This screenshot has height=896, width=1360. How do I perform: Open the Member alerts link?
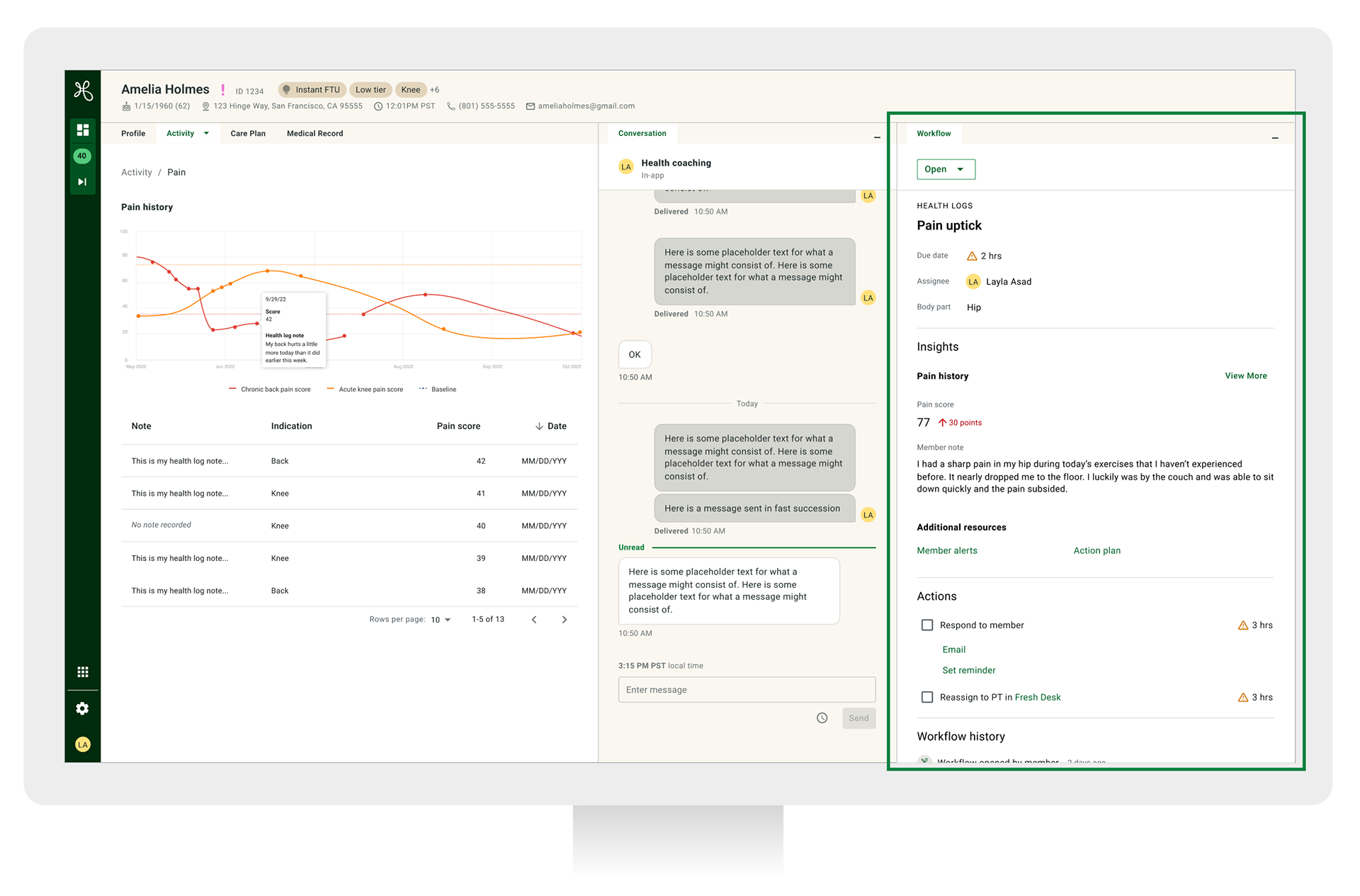point(947,550)
